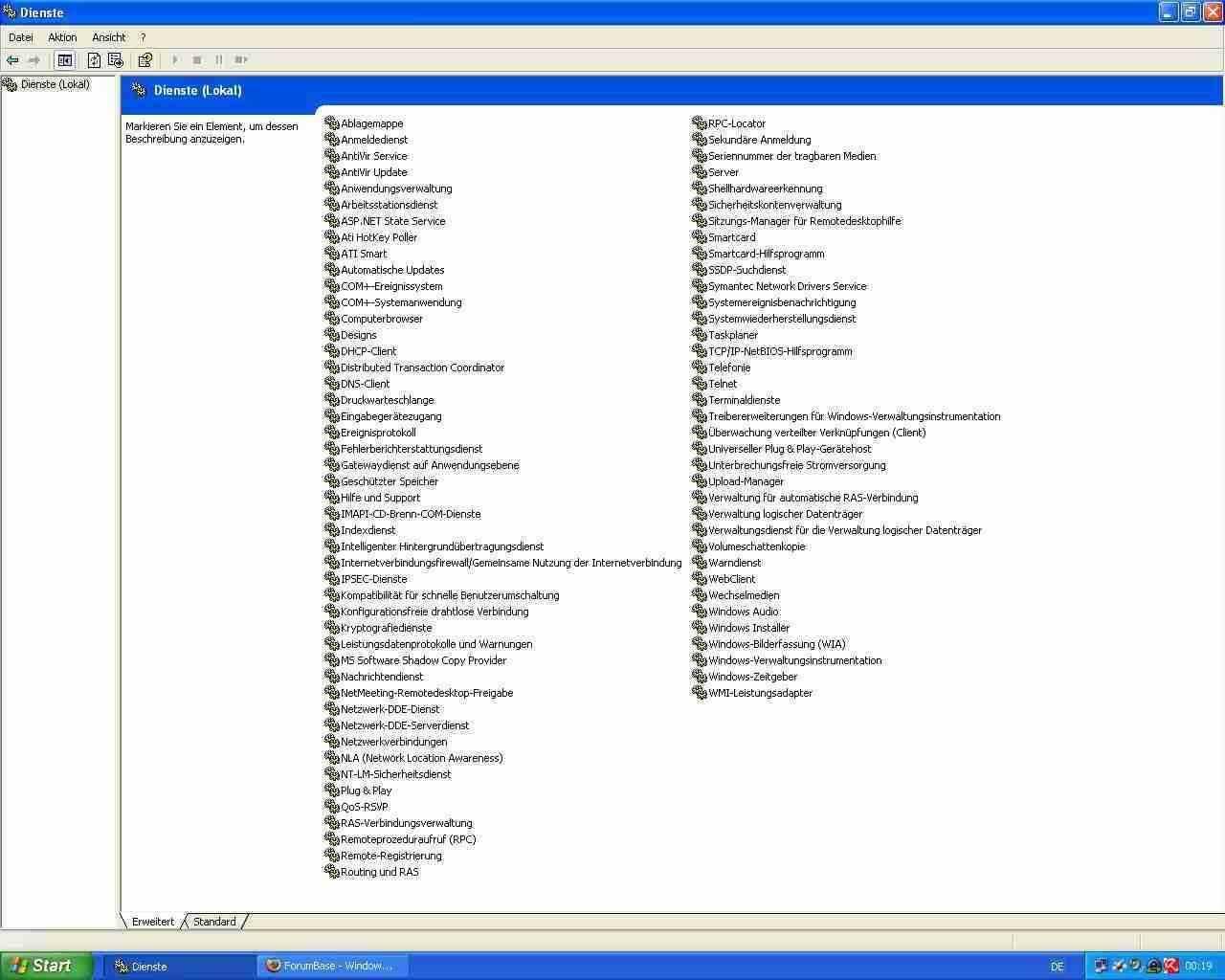Viewport: 1225px width, 980px height.
Task: Click the gear icon beside Taskplaner
Action: (x=700, y=335)
